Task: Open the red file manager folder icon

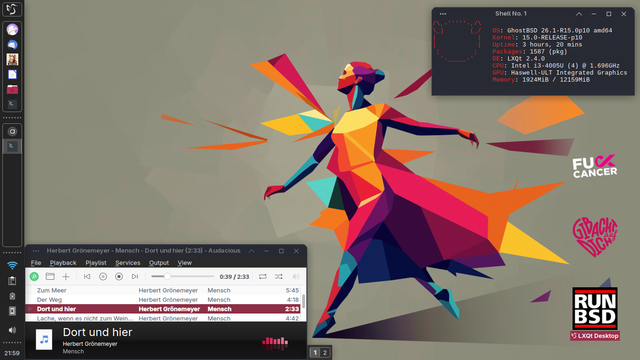Action: (x=12, y=89)
